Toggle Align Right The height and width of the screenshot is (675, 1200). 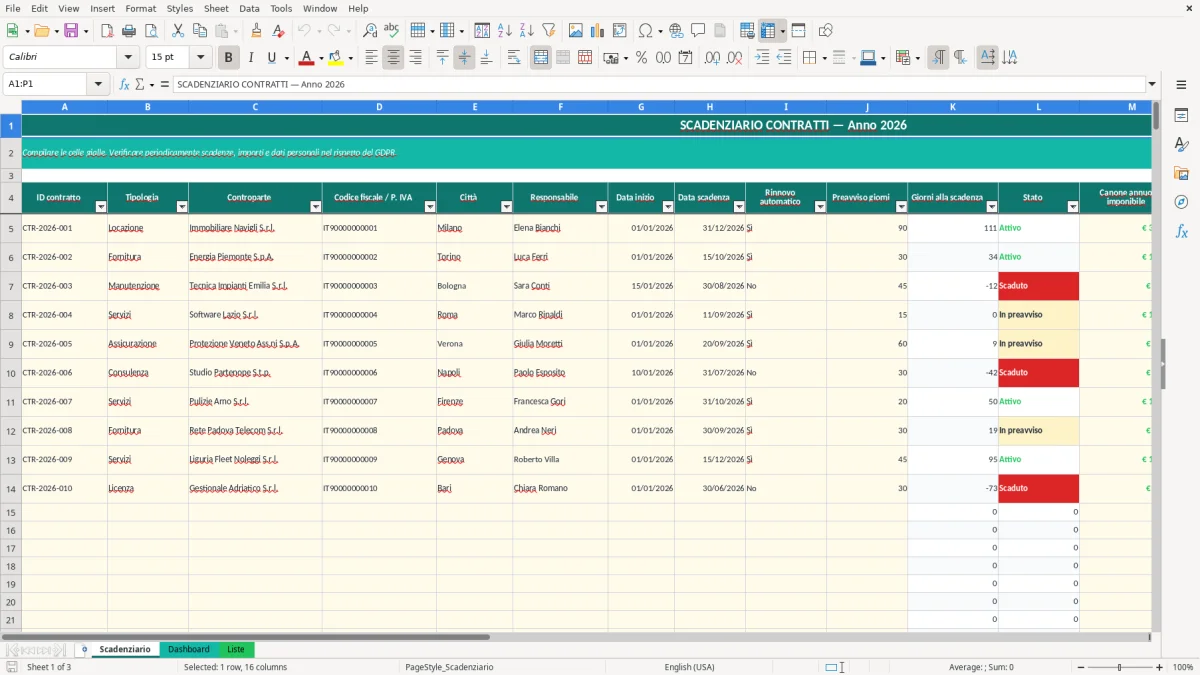tap(416, 58)
